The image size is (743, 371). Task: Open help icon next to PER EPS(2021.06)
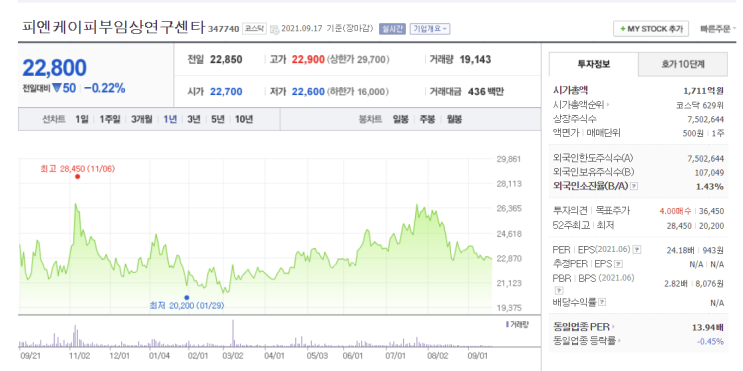point(637,250)
